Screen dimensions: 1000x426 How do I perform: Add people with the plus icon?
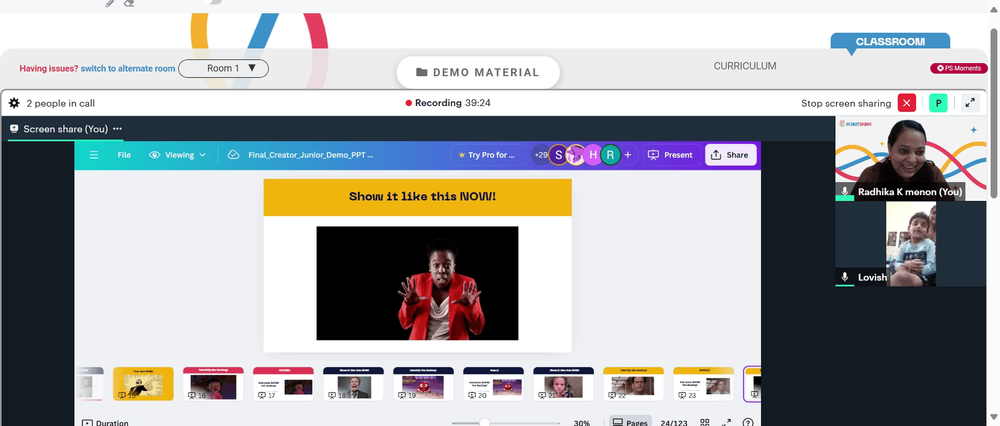[x=628, y=155]
